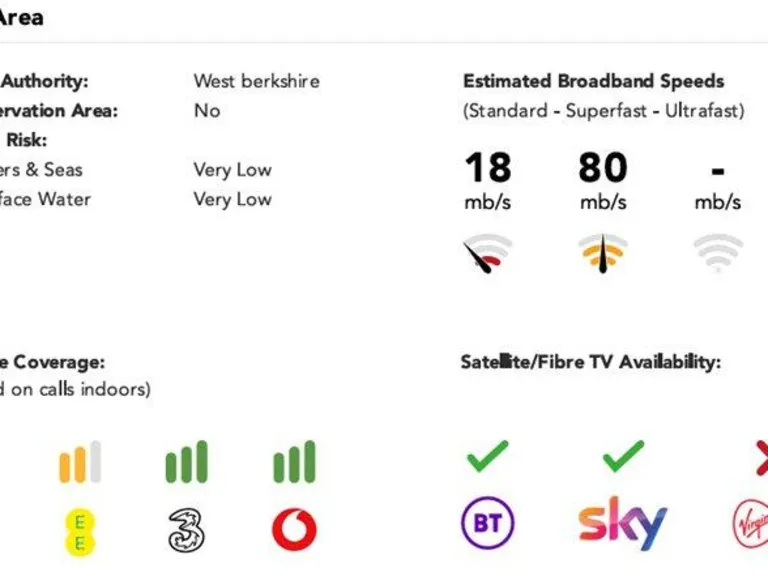Click the Virgin Media logo
This screenshot has width=768, height=576.
pos(750,524)
